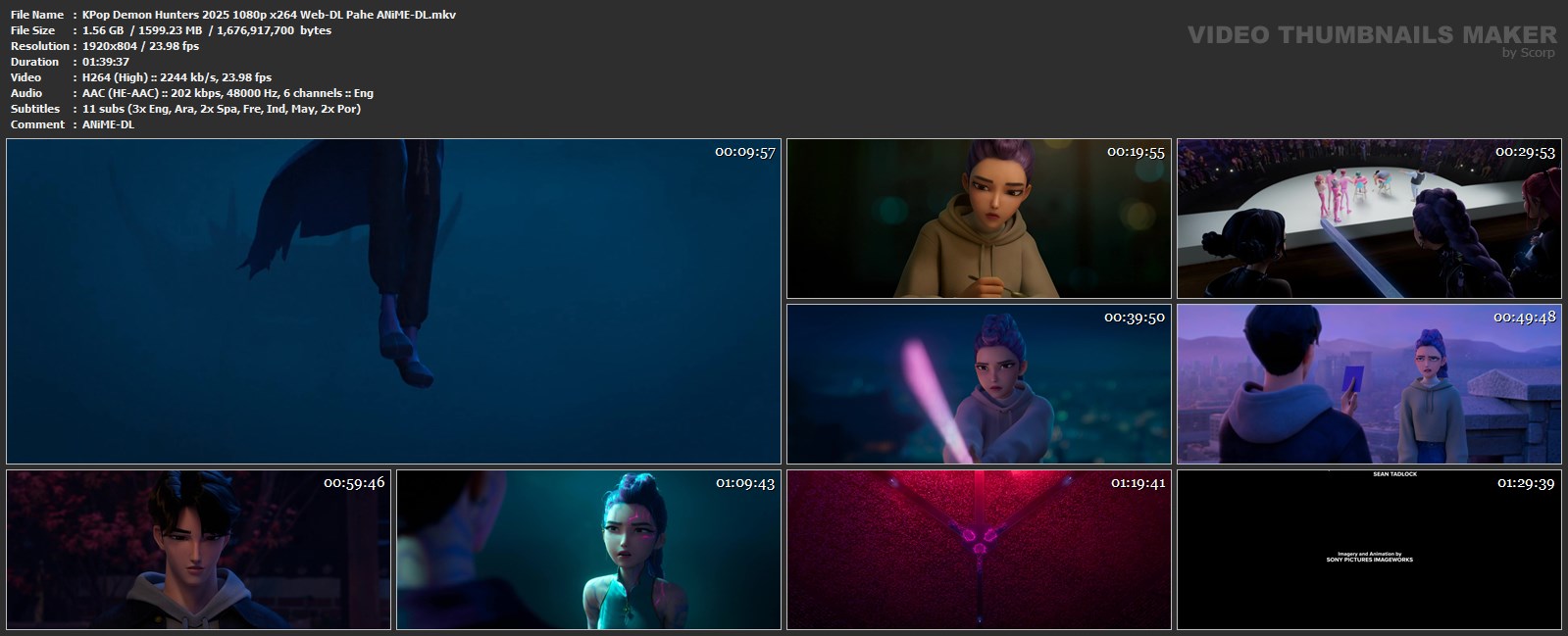This screenshot has width=1568, height=636.
Task: Click the 01:09:43 timestamp text
Action: tap(745, 483)
